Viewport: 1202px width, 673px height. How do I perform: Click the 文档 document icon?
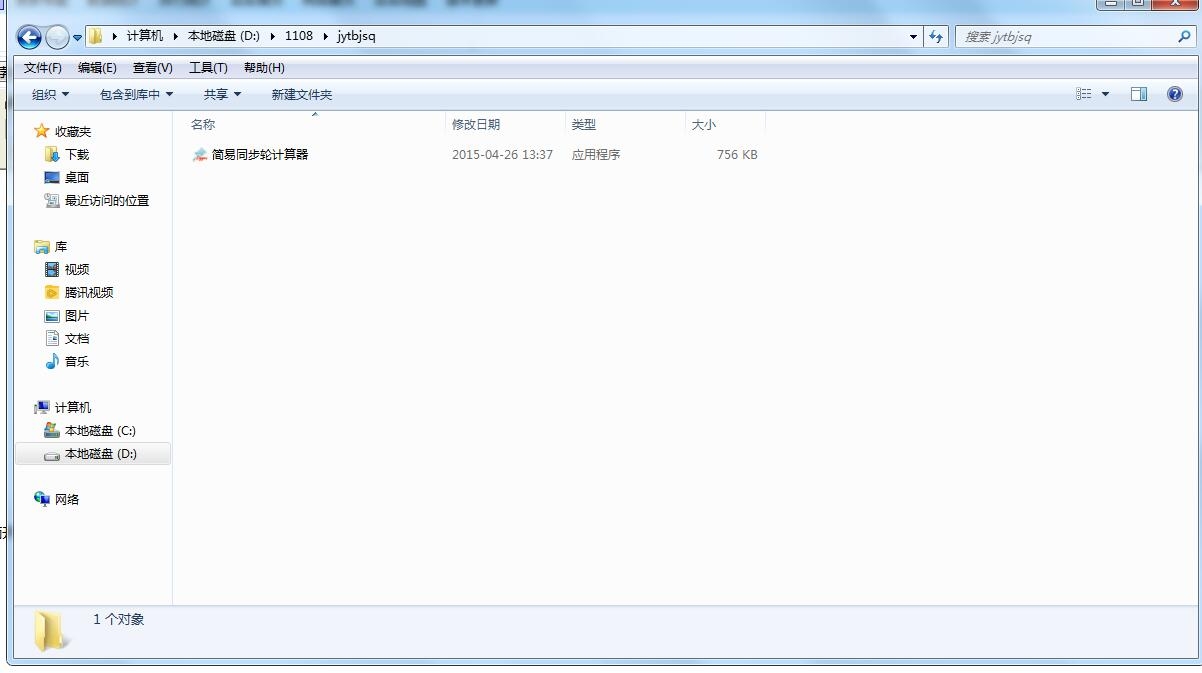point(52,338)
